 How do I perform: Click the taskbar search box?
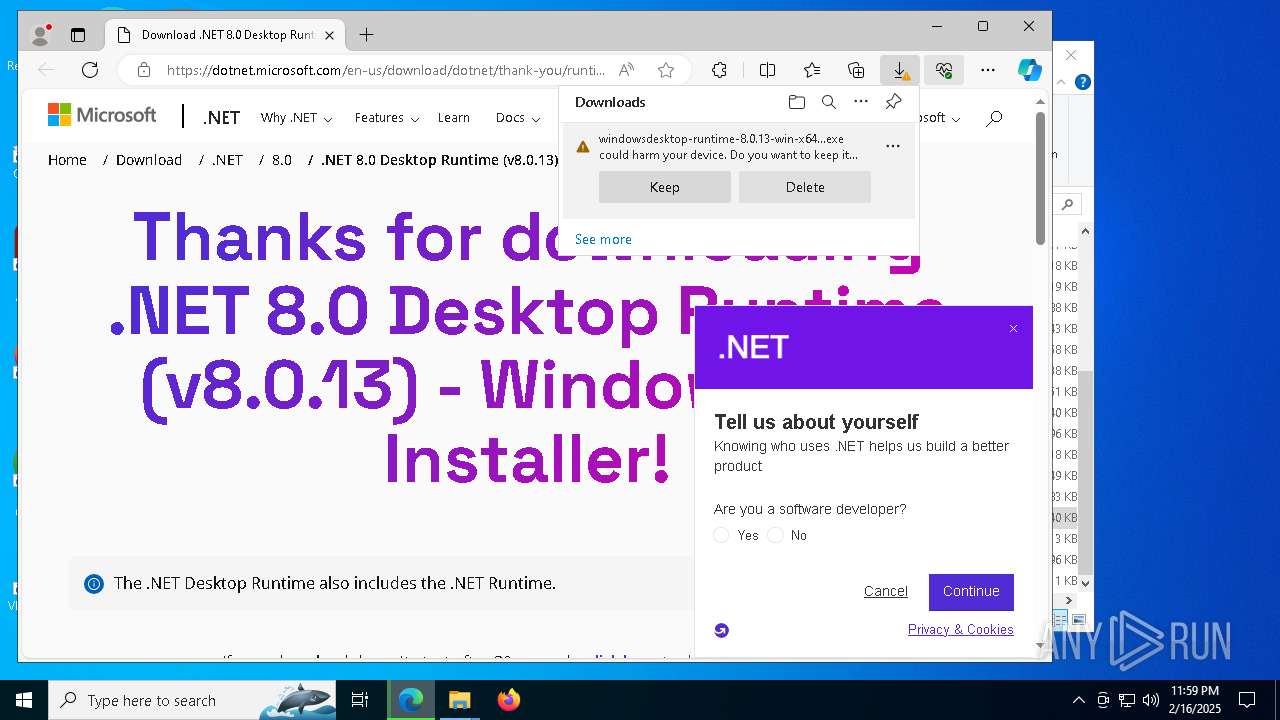tap(192, 700)
